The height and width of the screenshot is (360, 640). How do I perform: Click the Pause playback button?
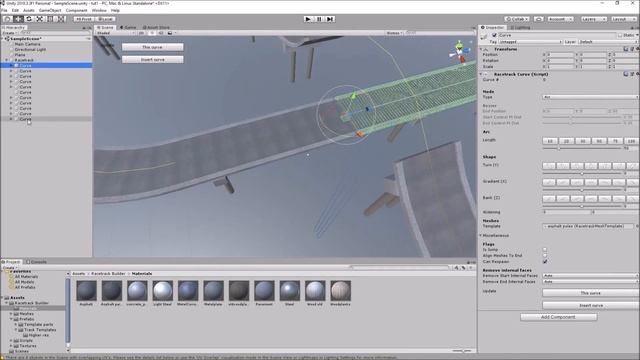pos(319,19)
